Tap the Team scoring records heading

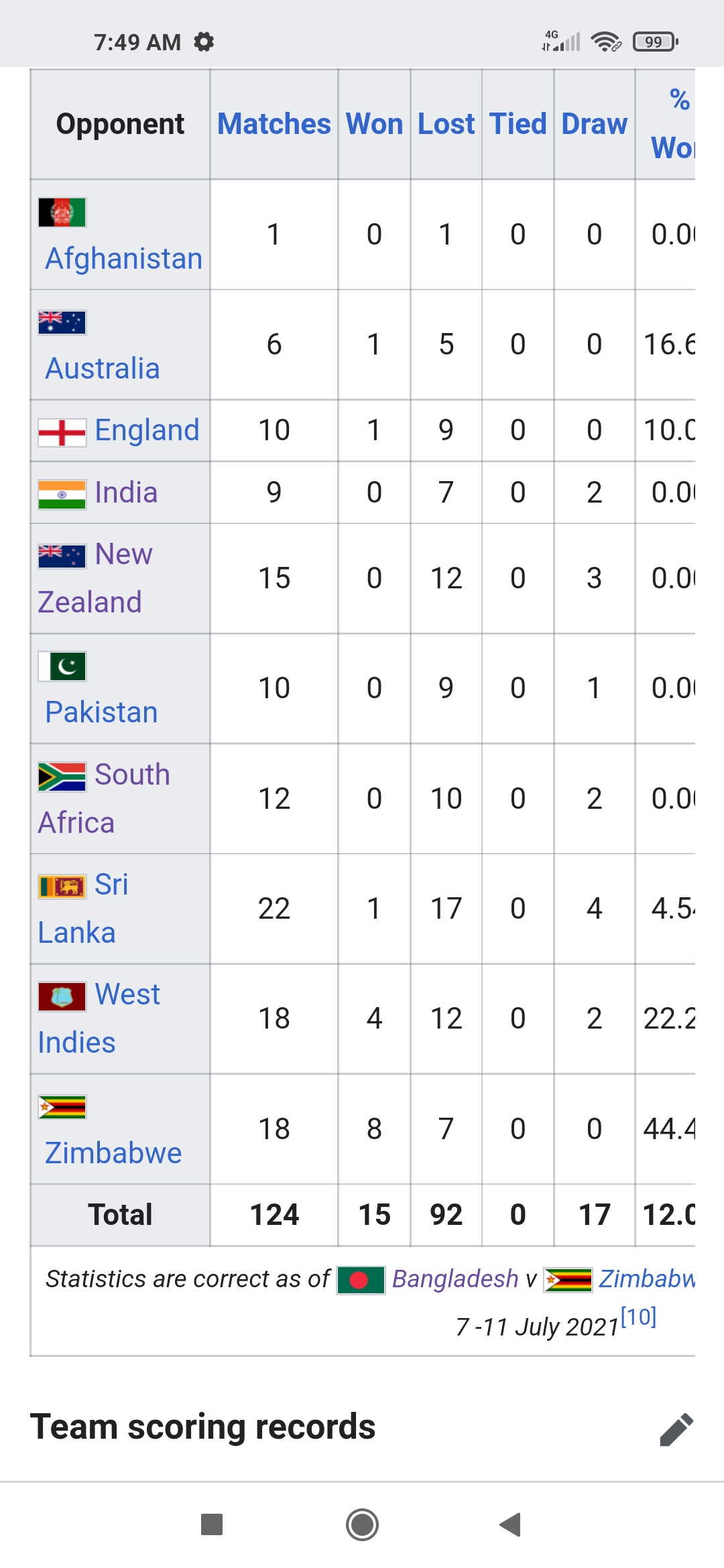click(x=202, y=1427)
